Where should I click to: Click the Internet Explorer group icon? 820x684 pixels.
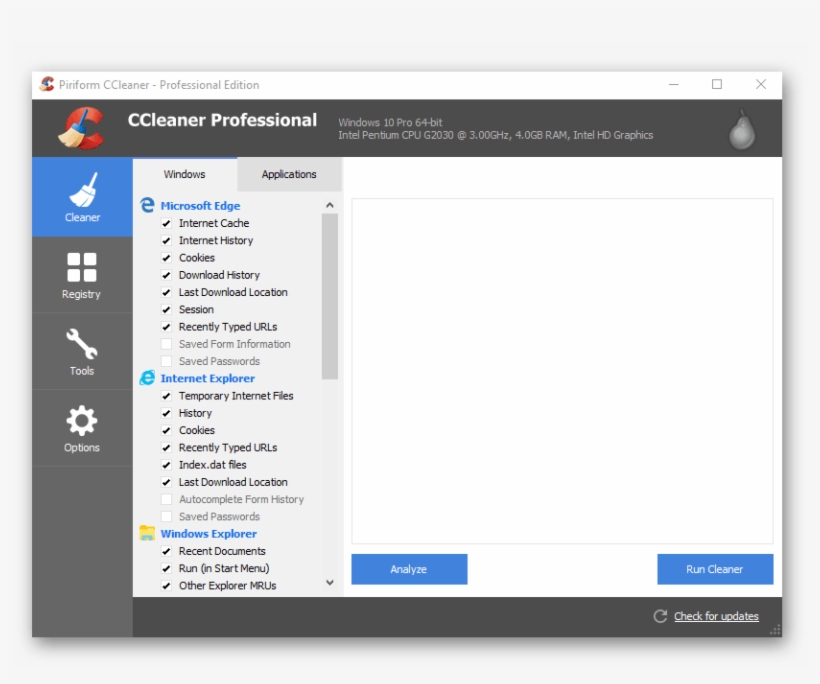147,378
